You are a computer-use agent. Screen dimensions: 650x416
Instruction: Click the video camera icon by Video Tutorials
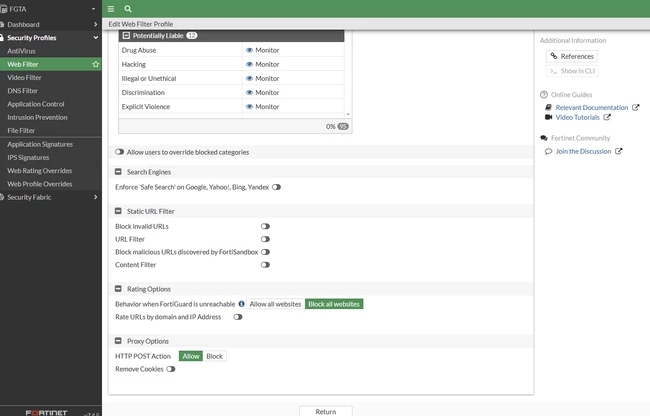point(548,117)
